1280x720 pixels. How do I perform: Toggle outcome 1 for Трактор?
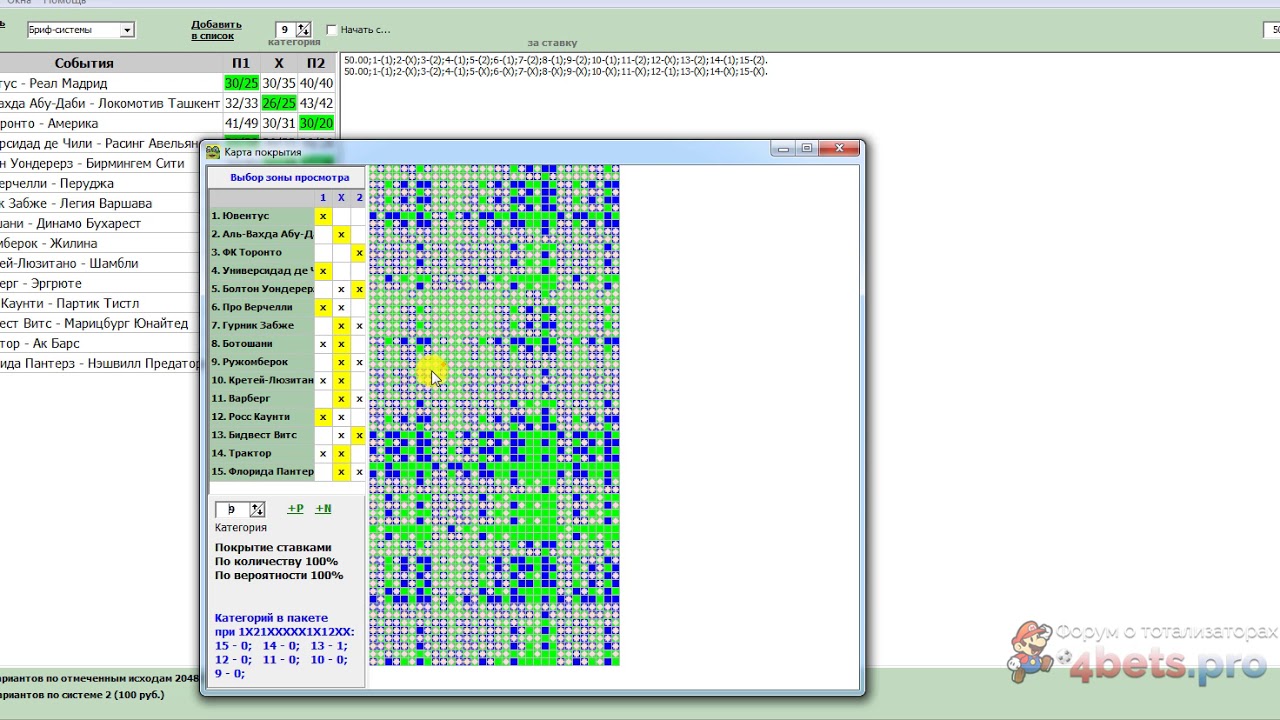pos(323,453)
